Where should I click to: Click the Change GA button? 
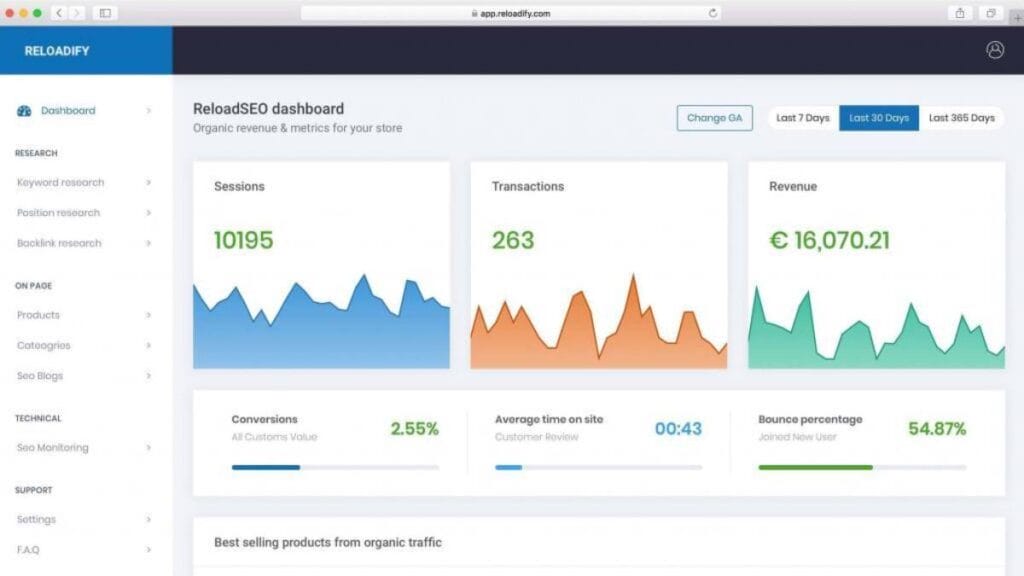click(714, 118)
